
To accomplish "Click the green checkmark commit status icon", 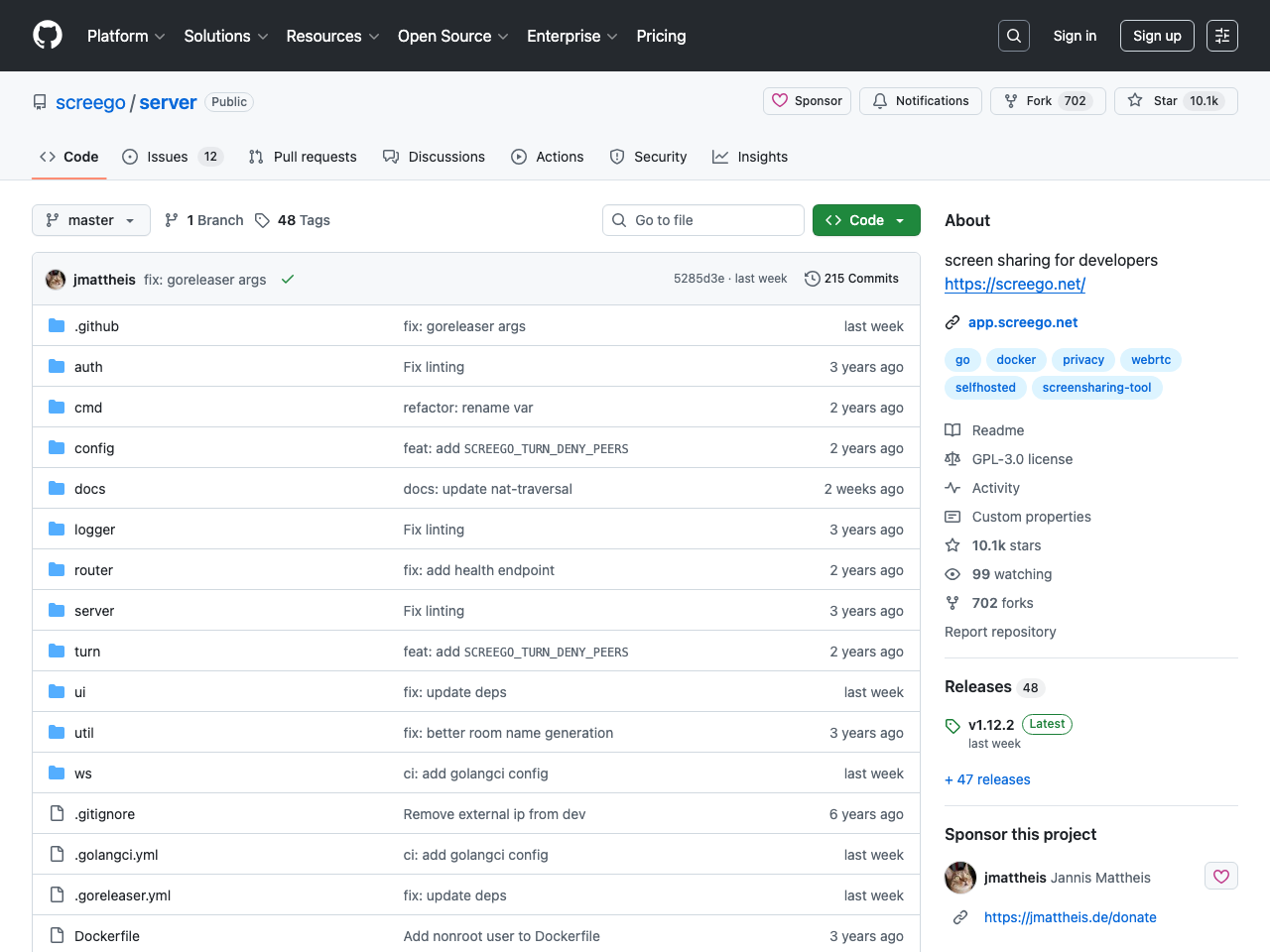I will pyautogui.click(x=288, y=280).
